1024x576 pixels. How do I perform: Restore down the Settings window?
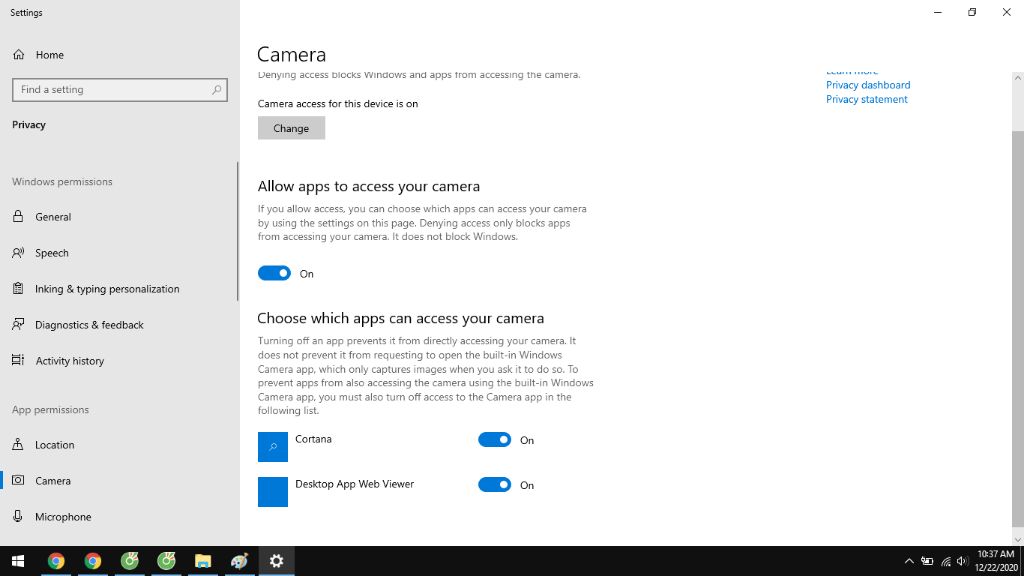pyautogui.click(x=972, y=12)
